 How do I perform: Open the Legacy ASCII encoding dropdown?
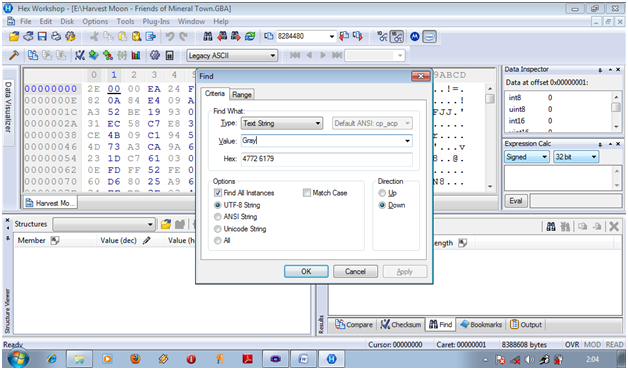tap(232, 56)
